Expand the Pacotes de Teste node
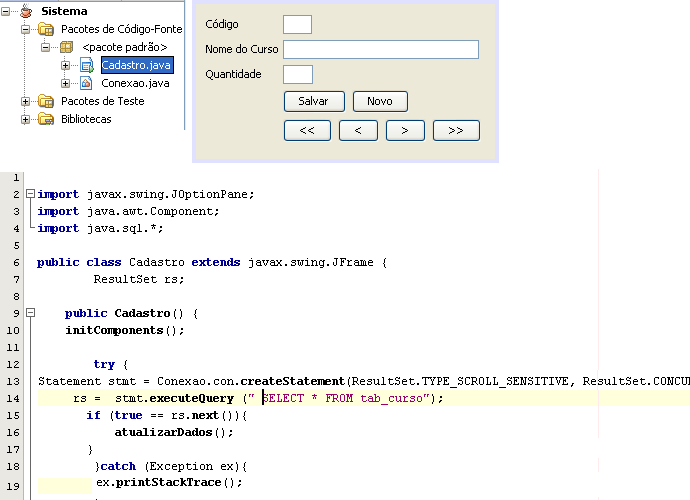Screen dimensions: 690x500 tap(26, 102)
